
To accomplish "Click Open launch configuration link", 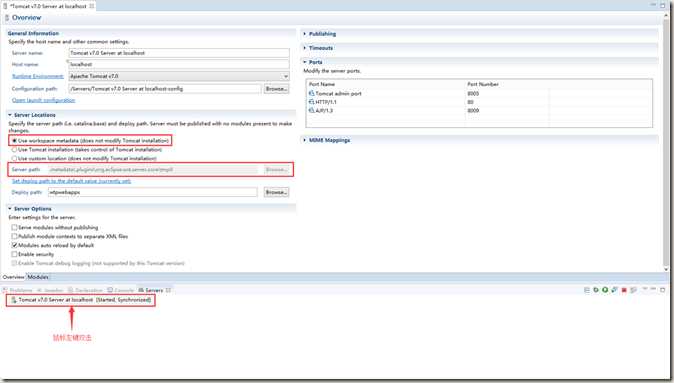I will [43, 100].
